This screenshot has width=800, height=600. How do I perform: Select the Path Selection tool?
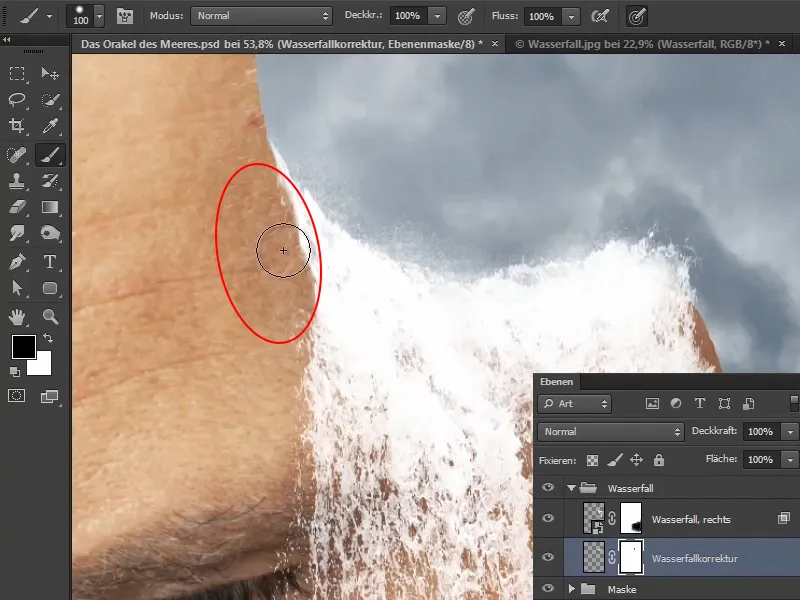pyautogui.click(x=17, y=288)
